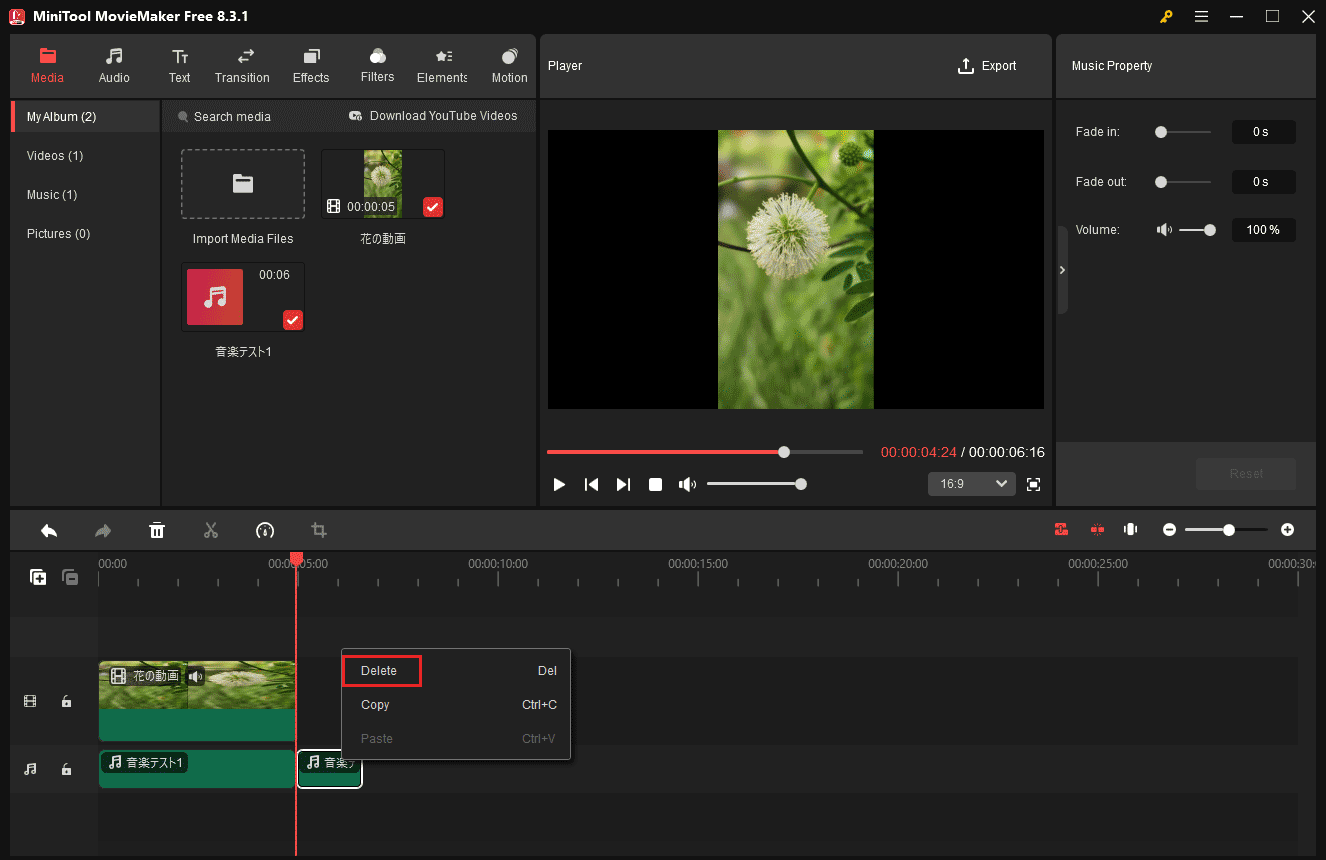1326x860 pixels.
Task: Toggle the checkmark on 音楽テスト1 media item
Action: [x=292, y=320]
